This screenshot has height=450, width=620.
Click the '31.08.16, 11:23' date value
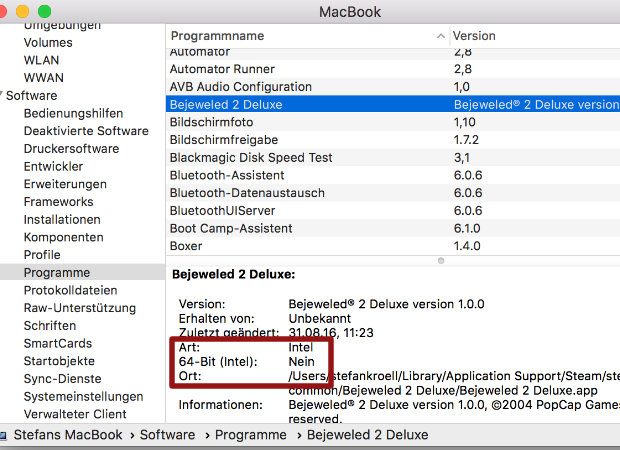[x=331, y=333]
